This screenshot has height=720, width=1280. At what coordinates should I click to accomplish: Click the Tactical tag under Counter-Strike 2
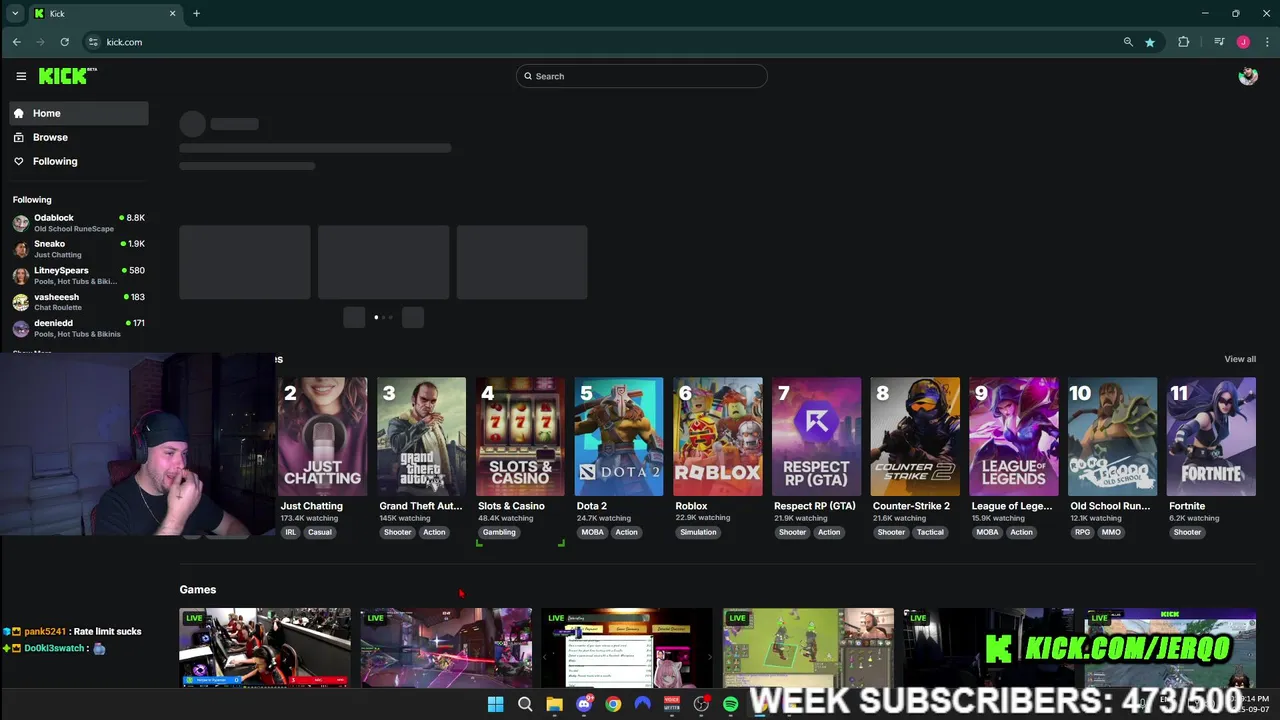(x=930, y=532)
